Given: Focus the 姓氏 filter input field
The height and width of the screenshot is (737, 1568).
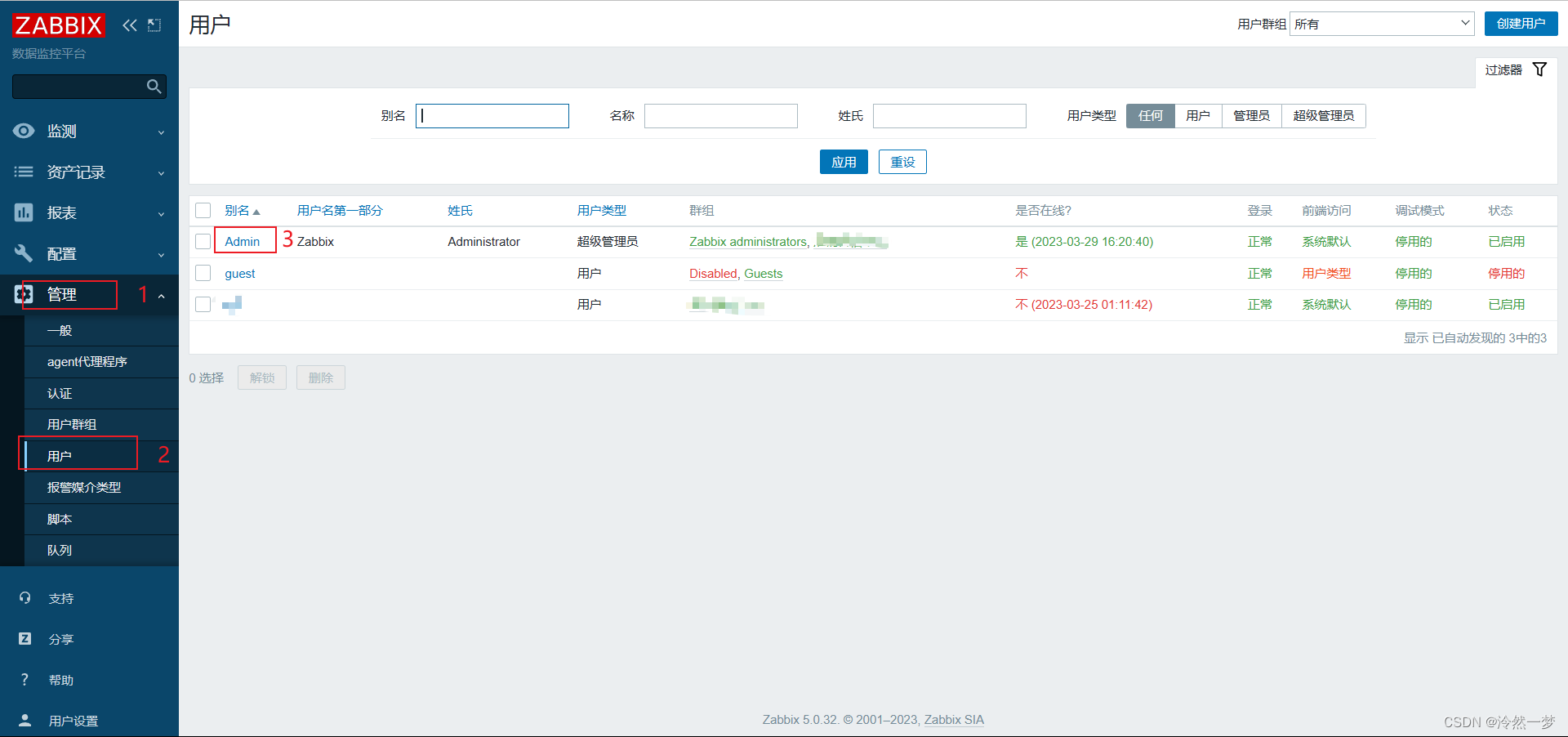Looking at the screenshot, I should pyautogui.click(x=950, y=116).
